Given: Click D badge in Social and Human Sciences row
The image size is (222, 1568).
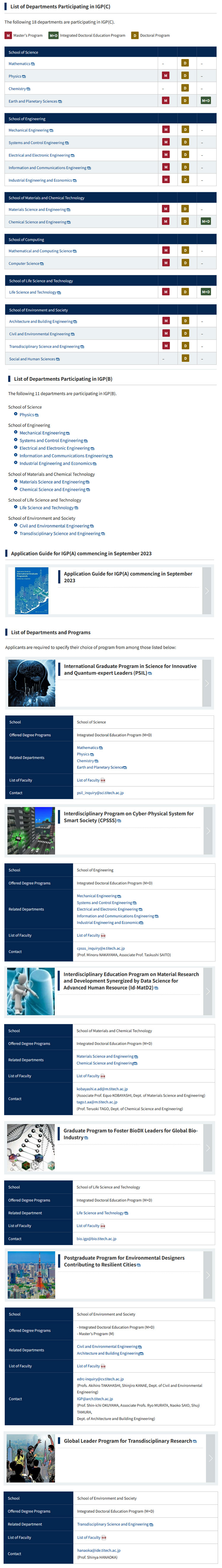Looking at the screenshot, I should point(185,359).
